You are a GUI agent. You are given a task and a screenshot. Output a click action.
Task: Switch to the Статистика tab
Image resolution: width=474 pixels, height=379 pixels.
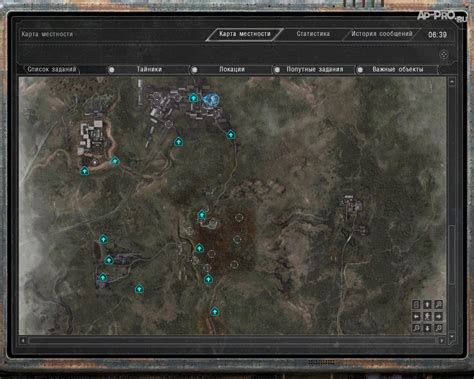pyautogui.click(x=313, y=34)
